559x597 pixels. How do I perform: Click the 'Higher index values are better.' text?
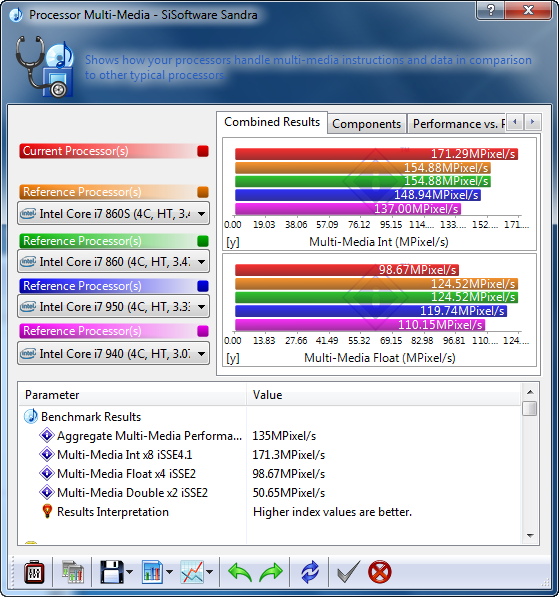pos(332,512)
